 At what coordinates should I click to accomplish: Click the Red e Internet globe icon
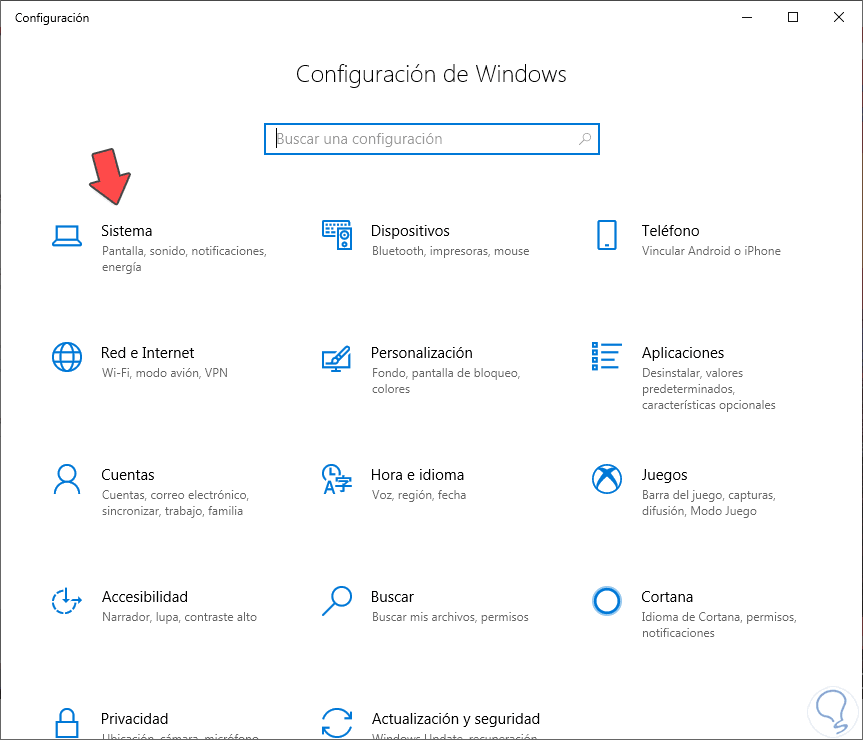(67, 357)
